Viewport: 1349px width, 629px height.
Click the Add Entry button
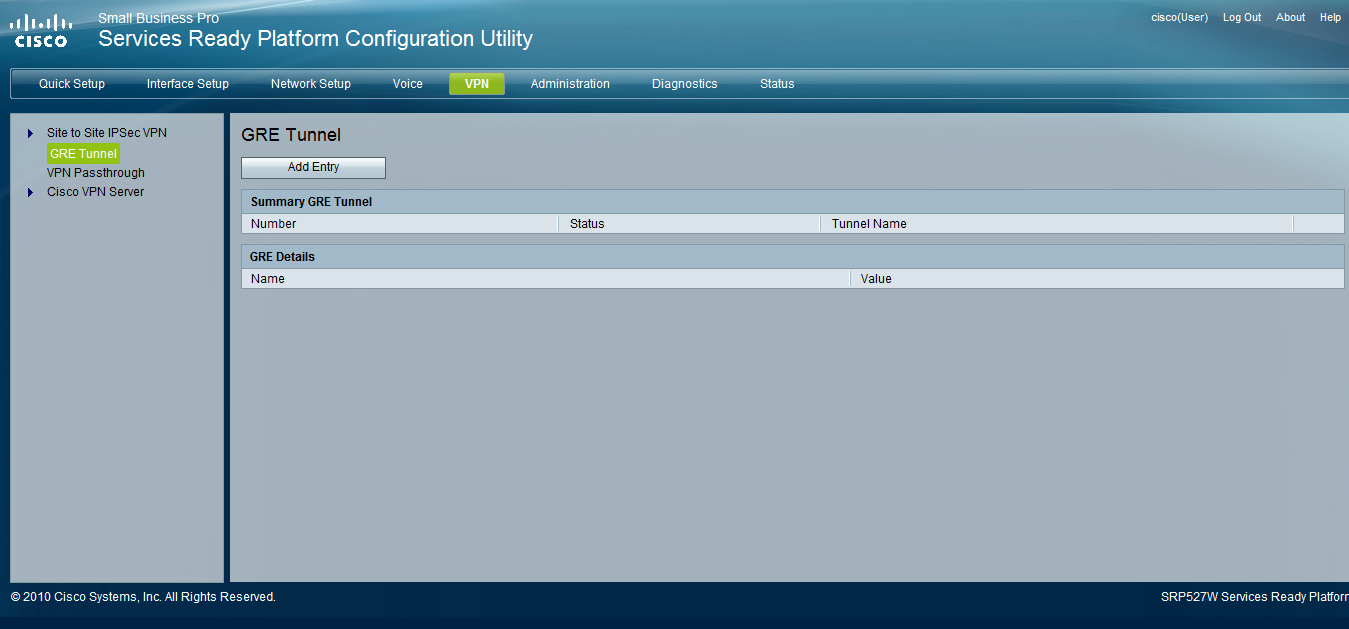point(313,167)
